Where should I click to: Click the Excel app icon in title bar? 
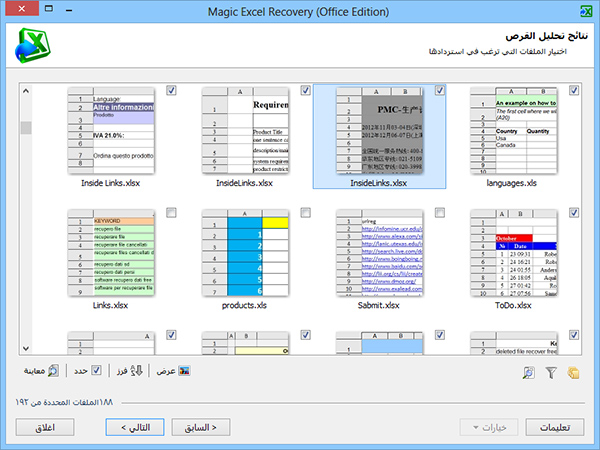point(586,11)
